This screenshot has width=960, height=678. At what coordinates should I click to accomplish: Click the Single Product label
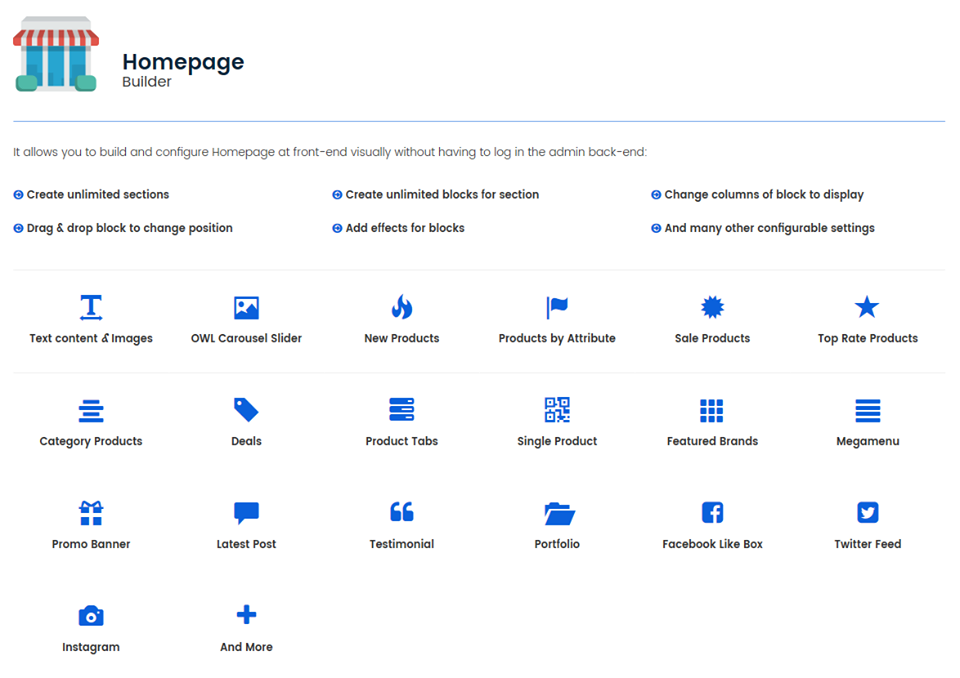point(557,441)
